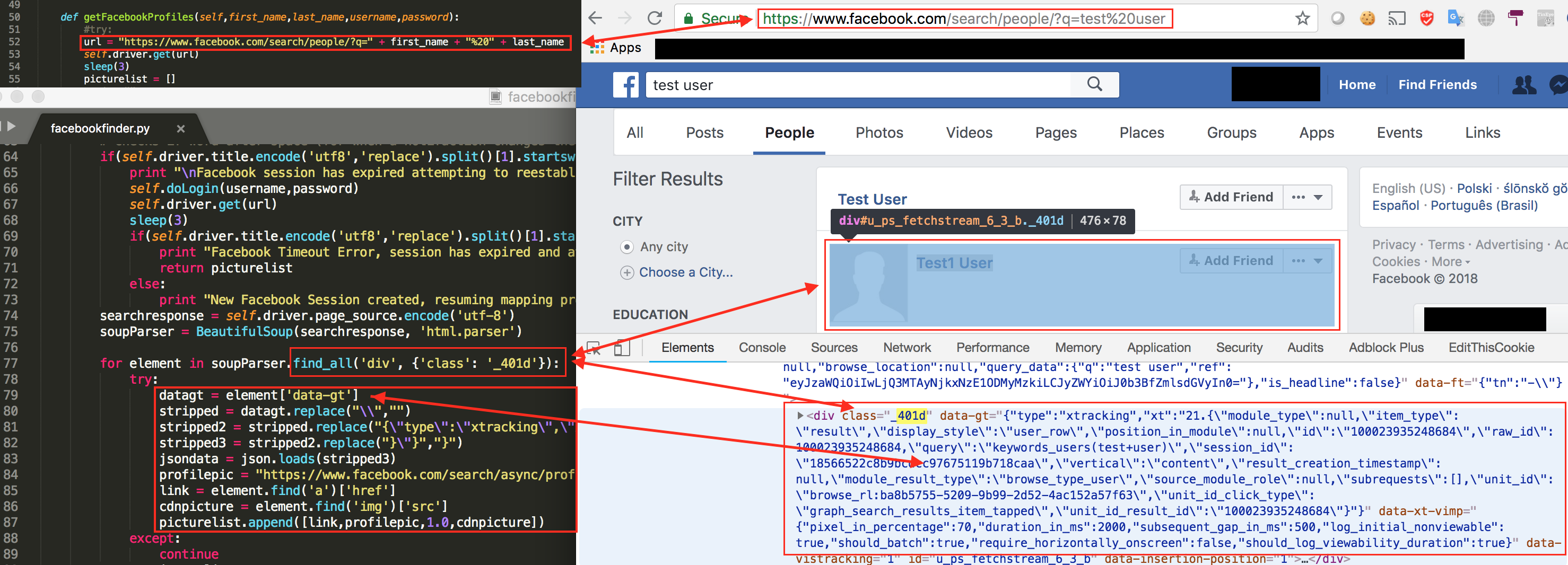Open the dropdown arrow beside Test User

[1318, 197]
